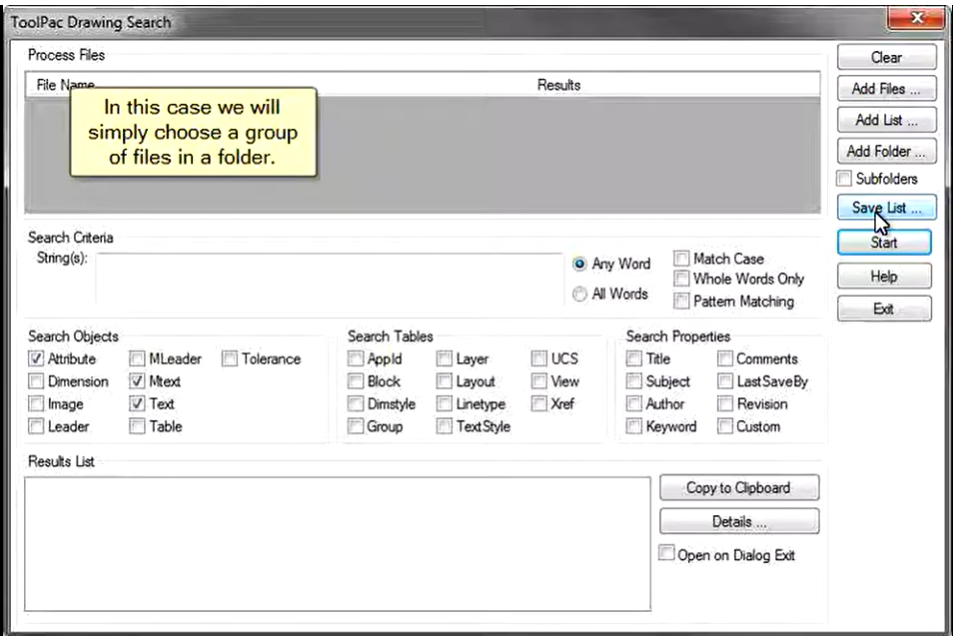This screenshot has height=638, width=953.
Task: Choose the Add Folder button
Action: (886, 151)
